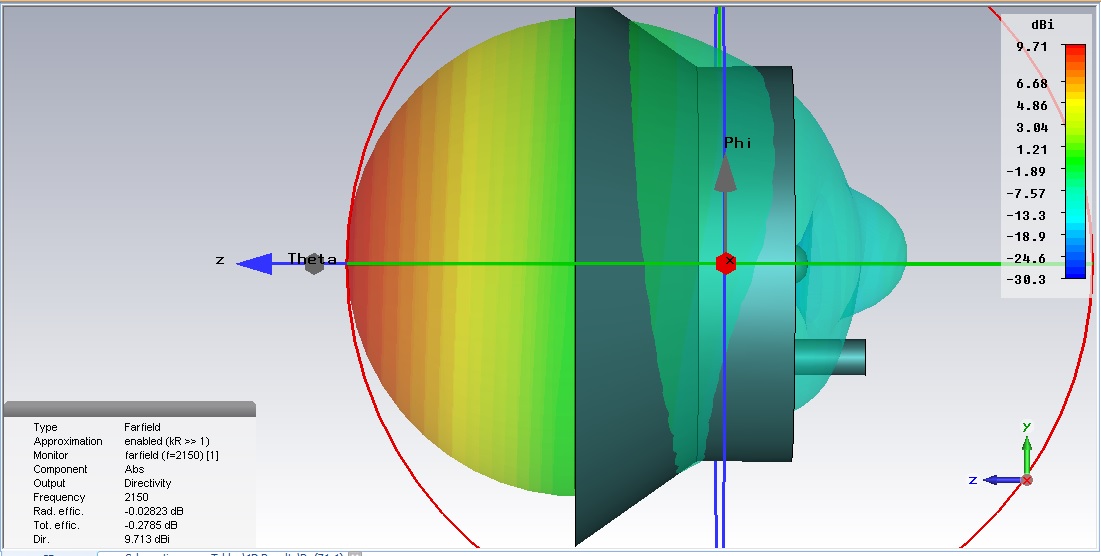Click legend value '-24.6'
The image size is (1101, 556).
click(1026, 258)
